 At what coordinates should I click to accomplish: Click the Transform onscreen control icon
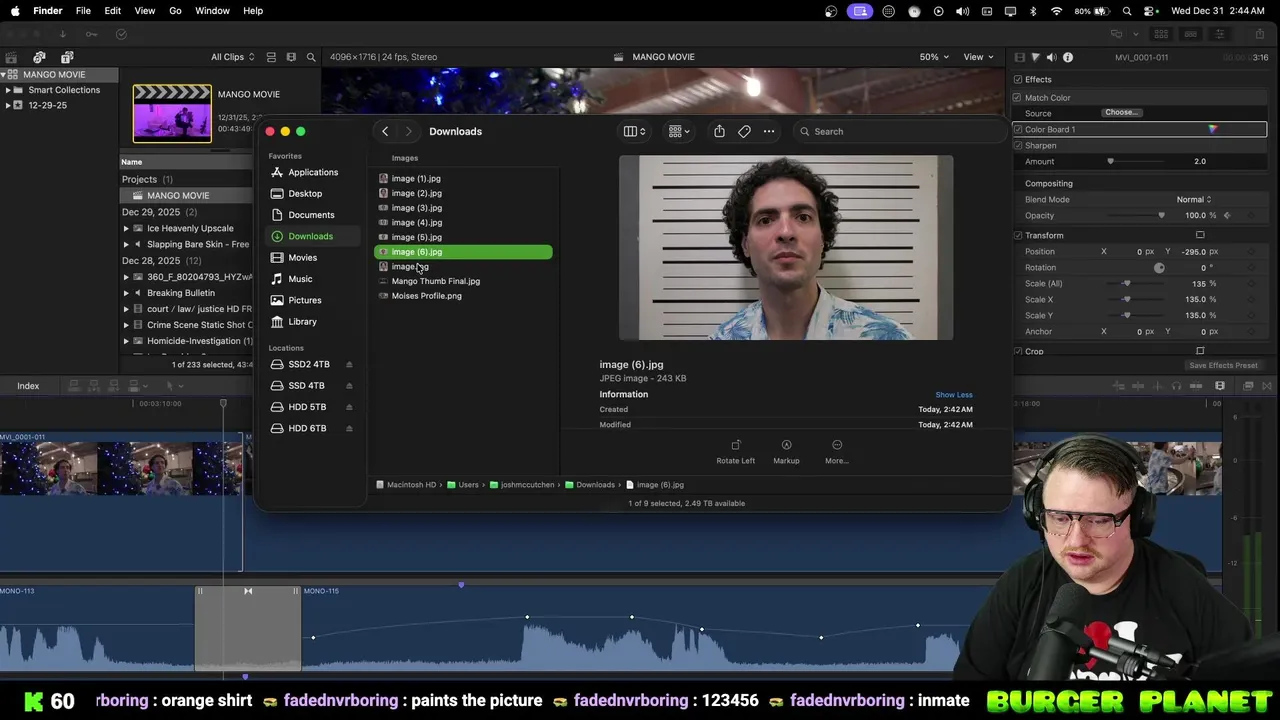(1200, 235)
